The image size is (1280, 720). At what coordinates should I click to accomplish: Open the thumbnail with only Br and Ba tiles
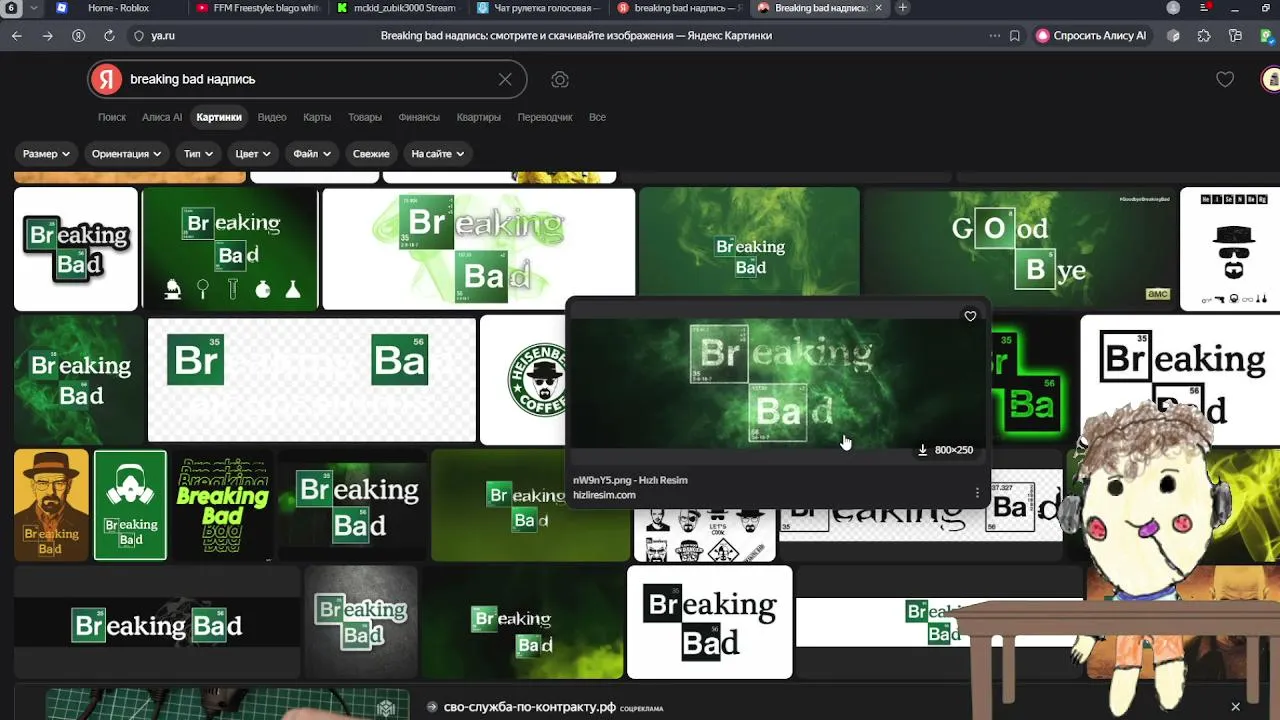click(x=312, y=380)
